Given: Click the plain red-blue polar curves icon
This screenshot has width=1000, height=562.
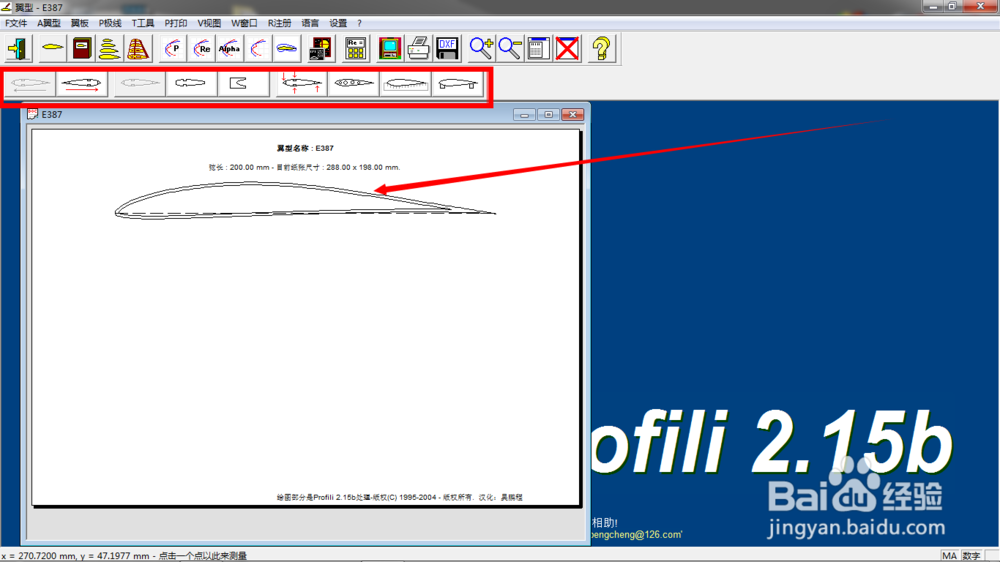Looking at the screenshot, I should click(x=258, y=48).
